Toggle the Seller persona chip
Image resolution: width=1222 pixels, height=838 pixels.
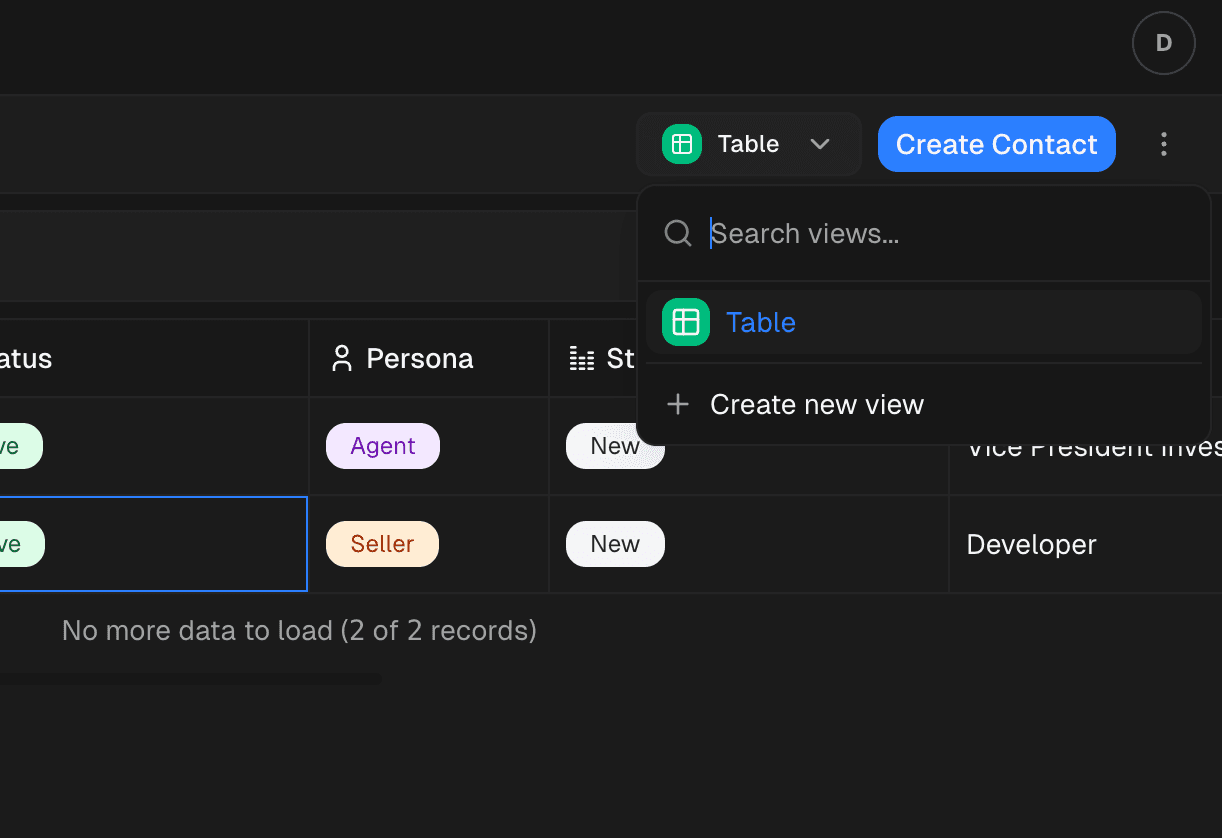point(382,543)
